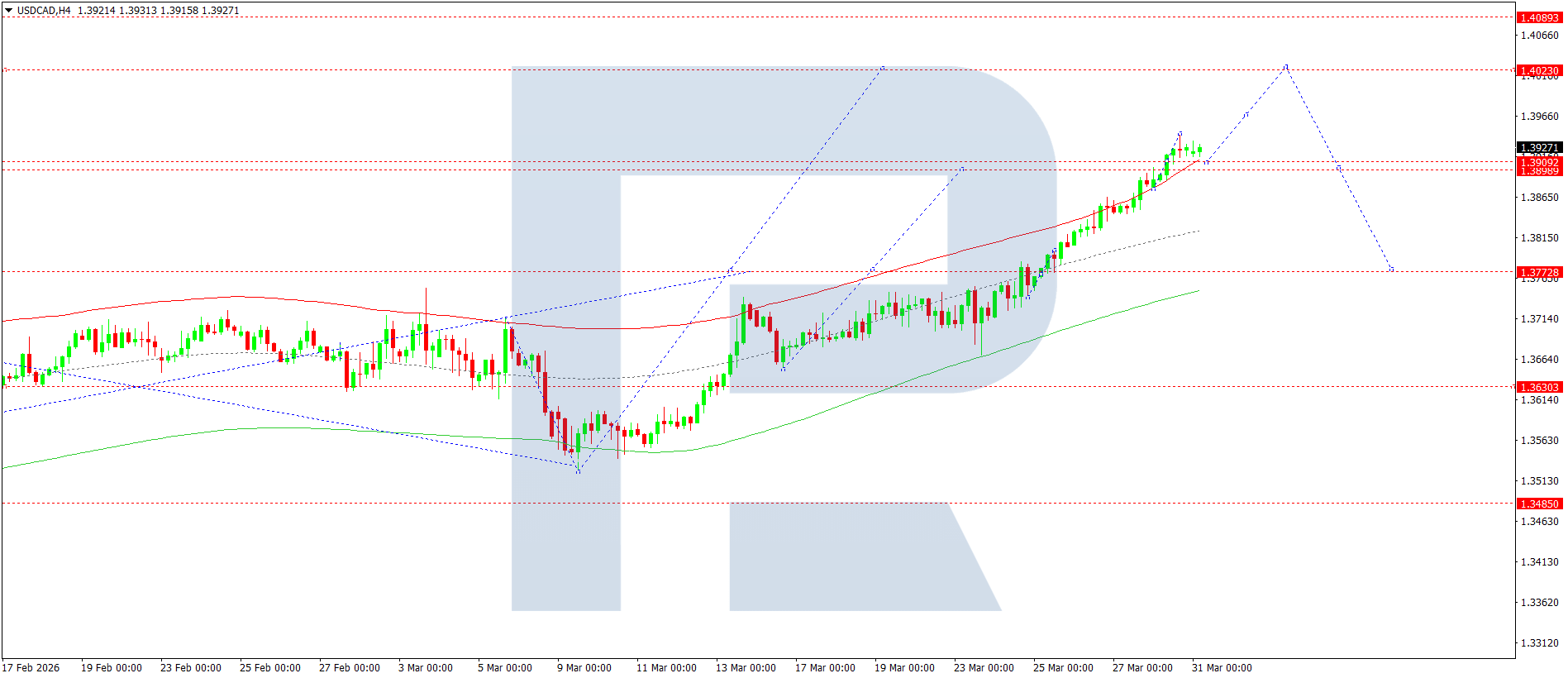
Task: Select the 1.37728 red price level label
Action: point(1539,272)
